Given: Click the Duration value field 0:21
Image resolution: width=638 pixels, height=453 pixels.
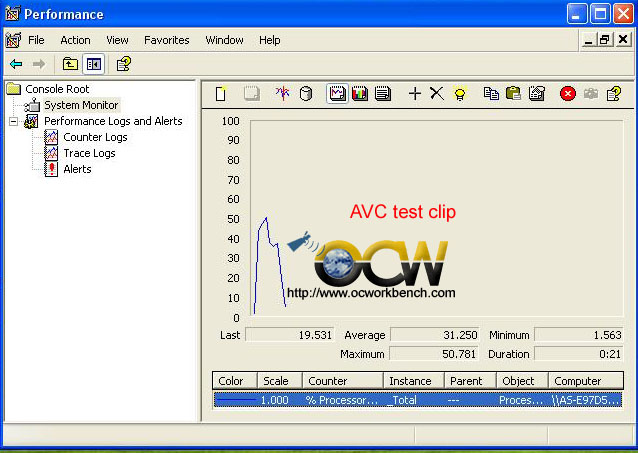Looking at the screenshot, I should (x=579, y=354).
